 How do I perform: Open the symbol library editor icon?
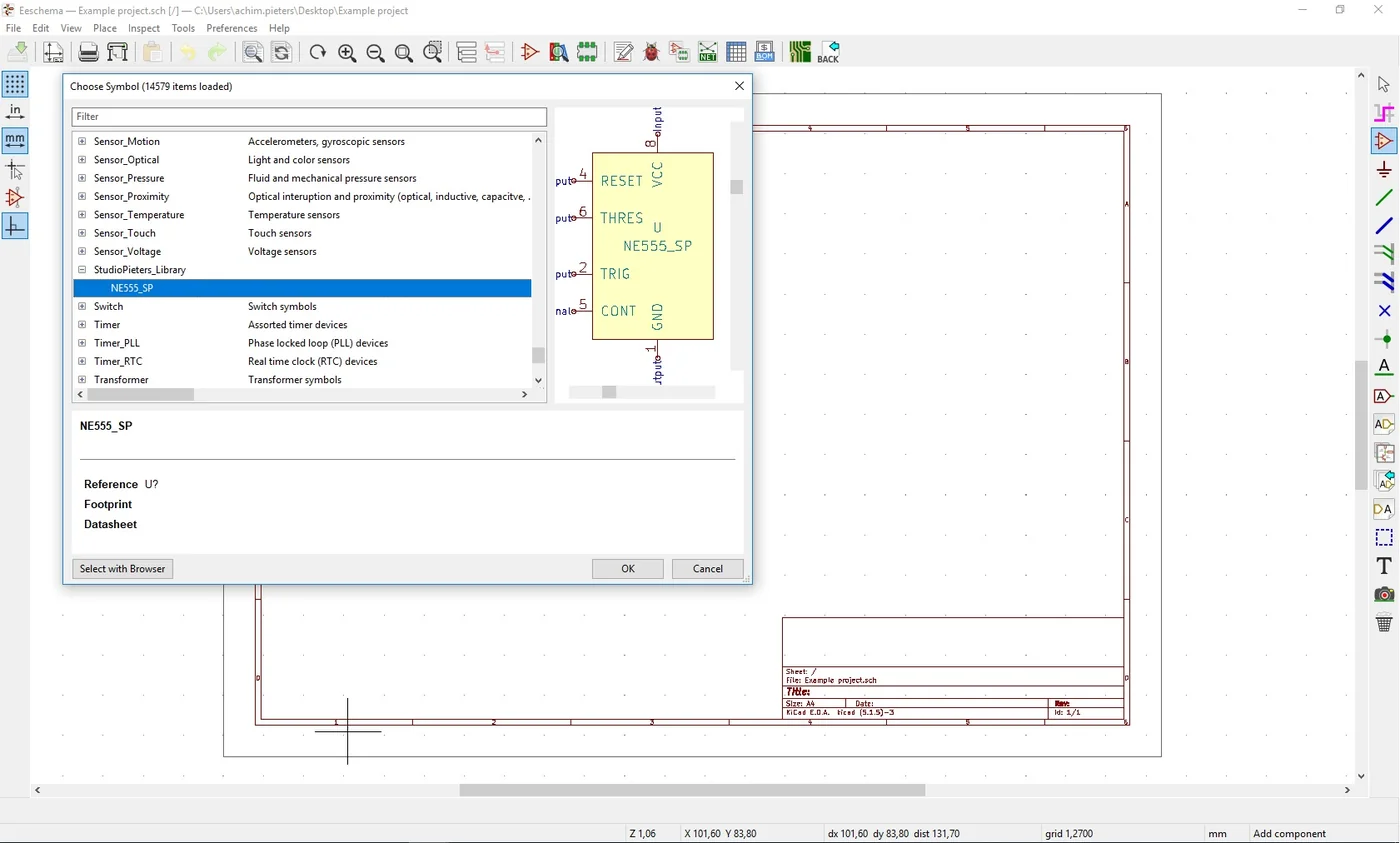[x=530, y=52]
